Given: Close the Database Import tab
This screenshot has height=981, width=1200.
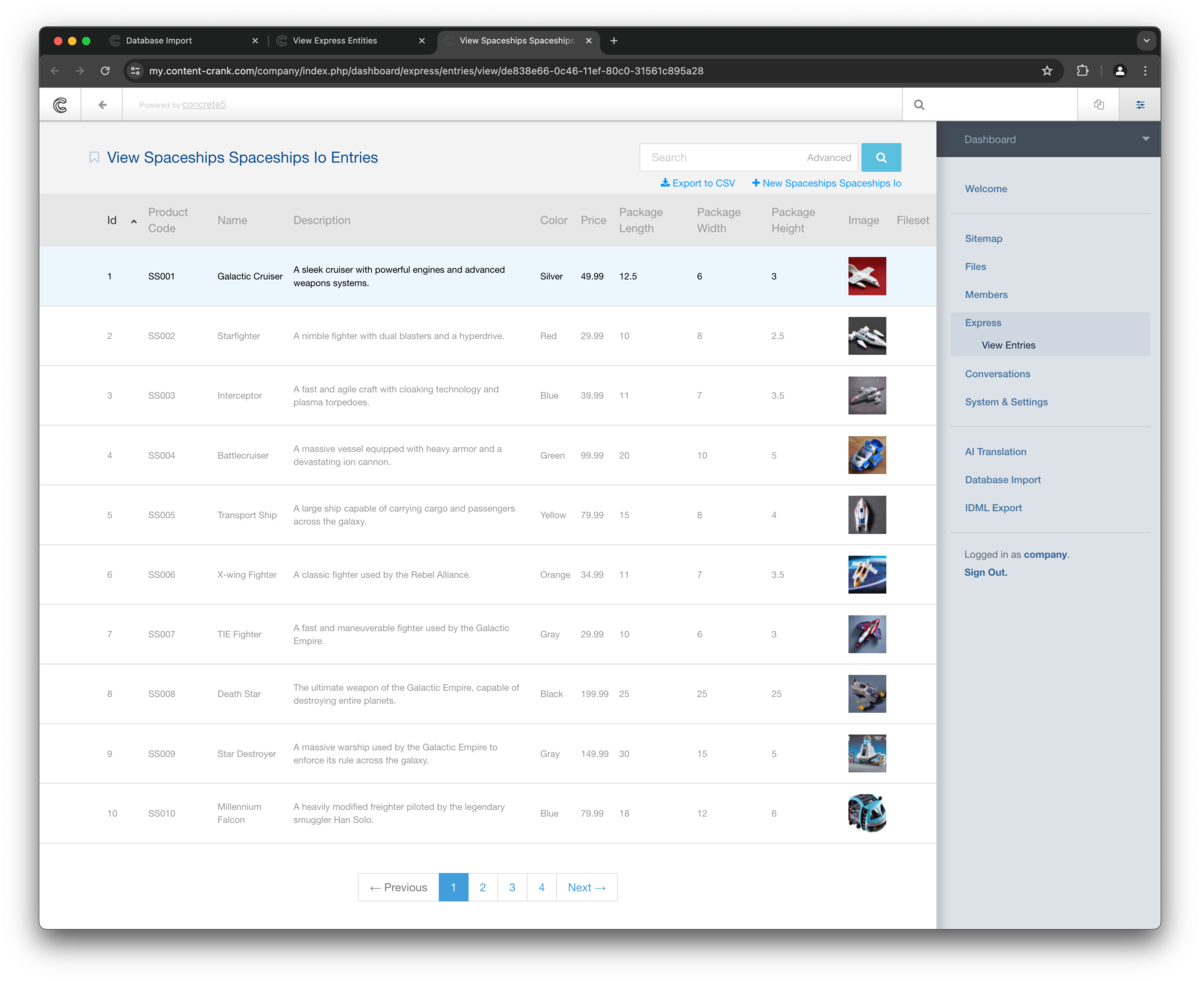Looking at the screenshot, I should (x=255, y=41).
